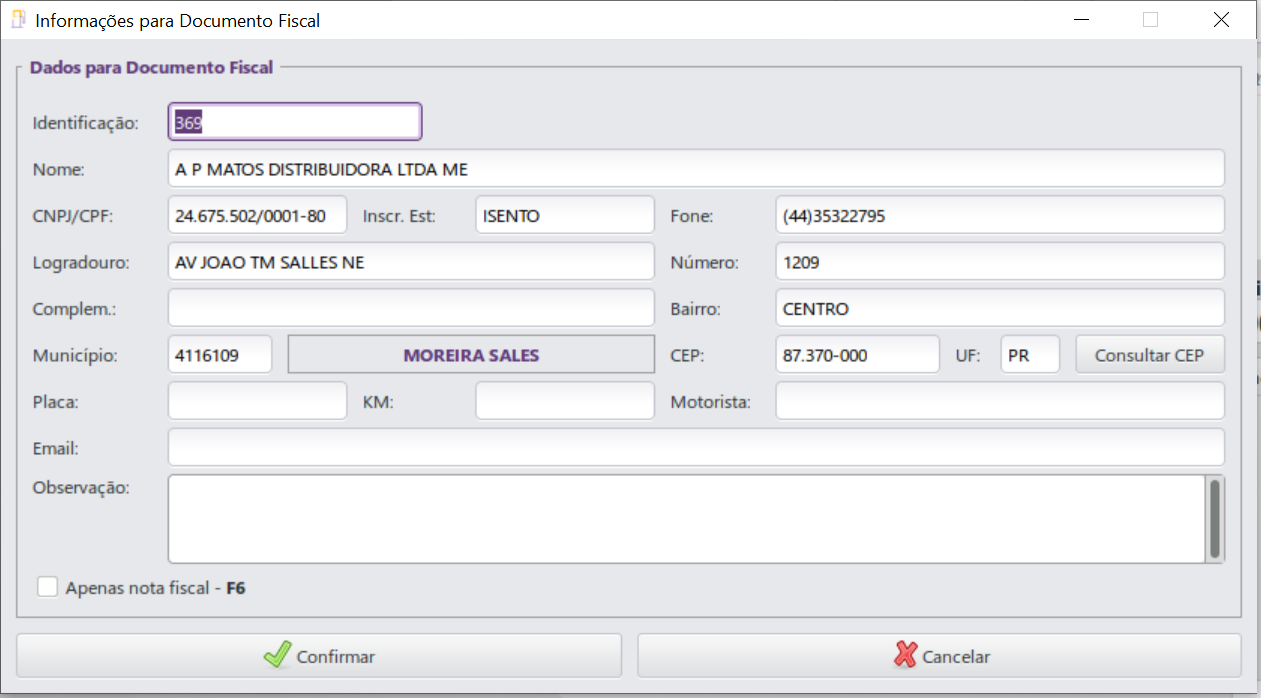The image size is (1261, 698).
Task: Click the green checkmark icon on Confirmar
Action: coord(276,655)
